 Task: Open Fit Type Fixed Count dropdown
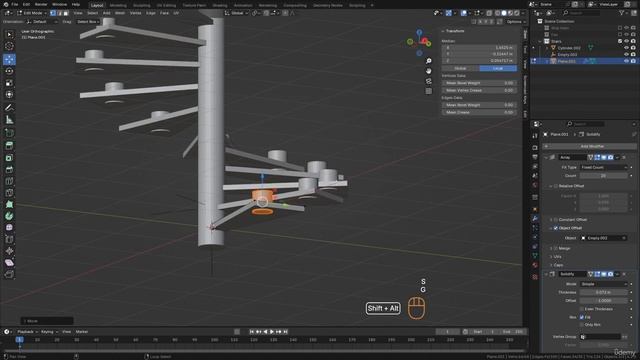pos(603,167)
